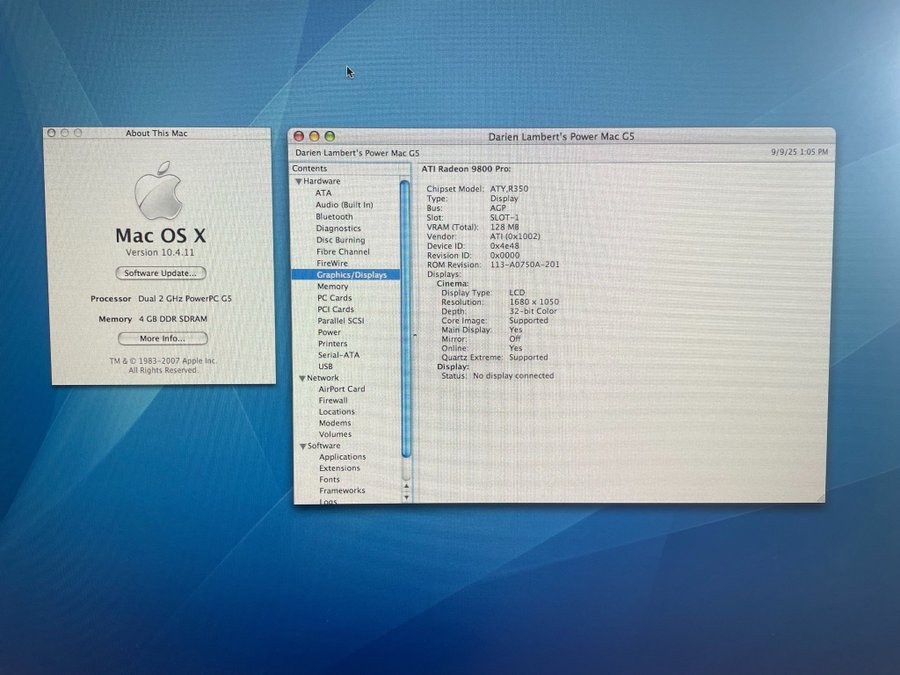Minimize the System Profiler window

click(314, 137)
